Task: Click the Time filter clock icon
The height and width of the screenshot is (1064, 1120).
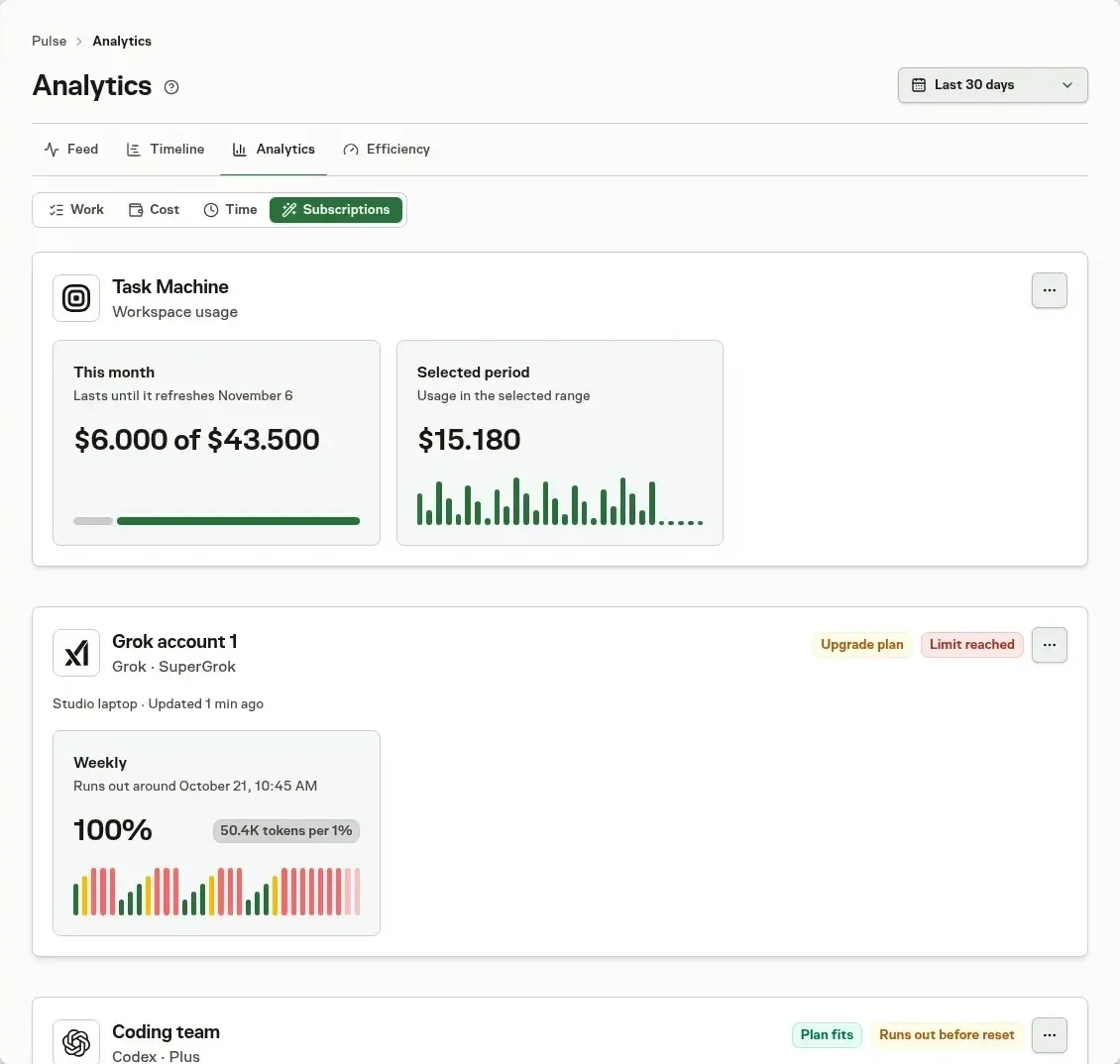Action: click(x=211, y=210)
